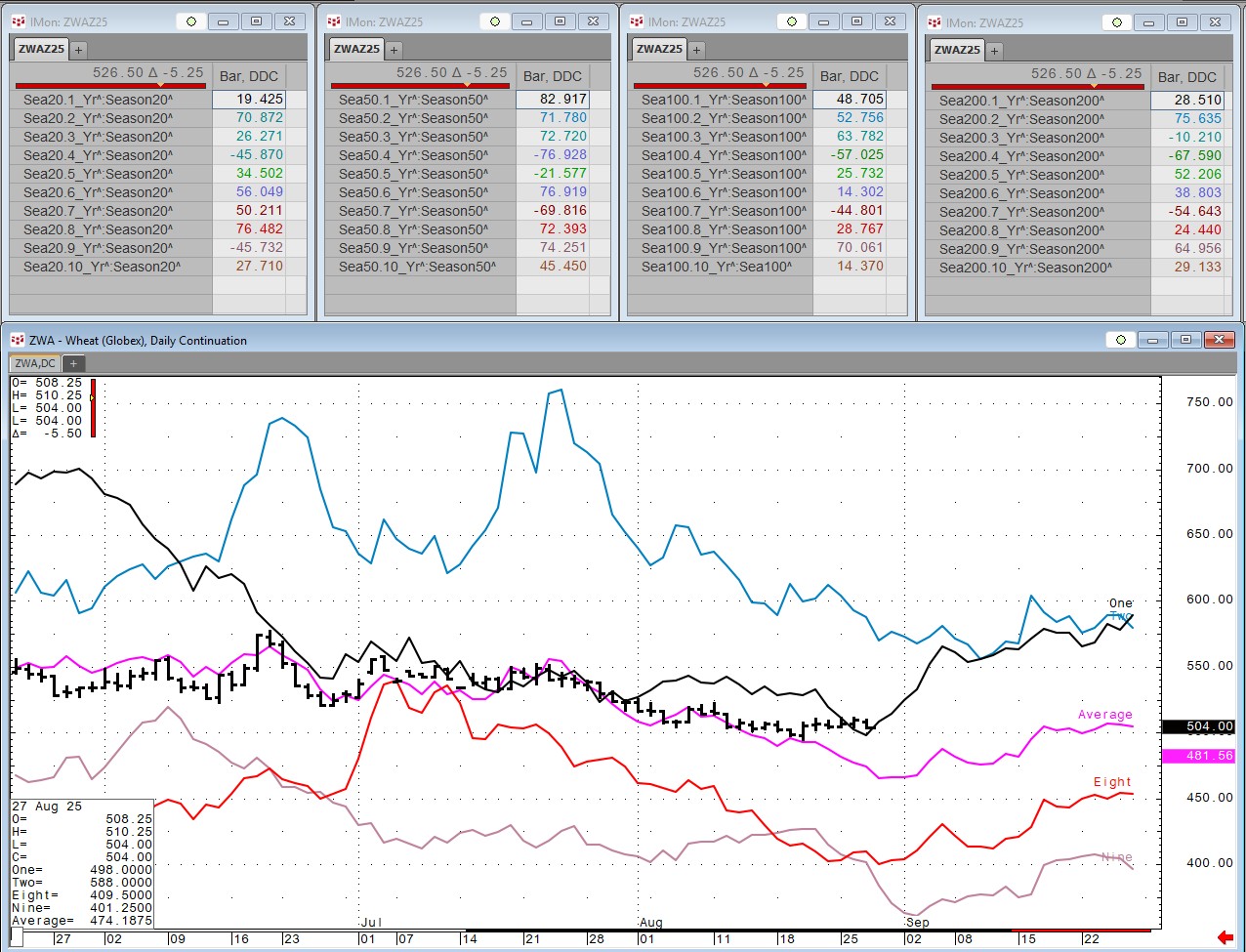Click the magenta 481.56 label on the chart scale
Viewport: 1246px width, 952px height.
tap(1198, 756)
